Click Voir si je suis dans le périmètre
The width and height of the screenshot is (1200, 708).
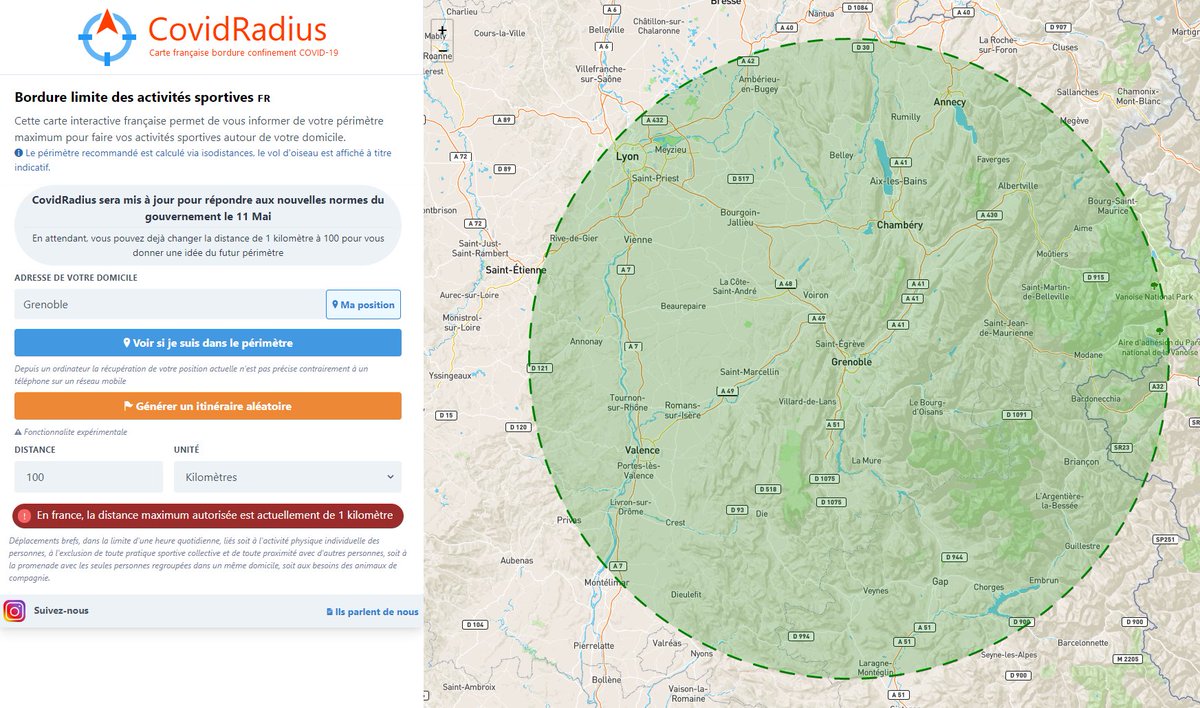point(208,343)
